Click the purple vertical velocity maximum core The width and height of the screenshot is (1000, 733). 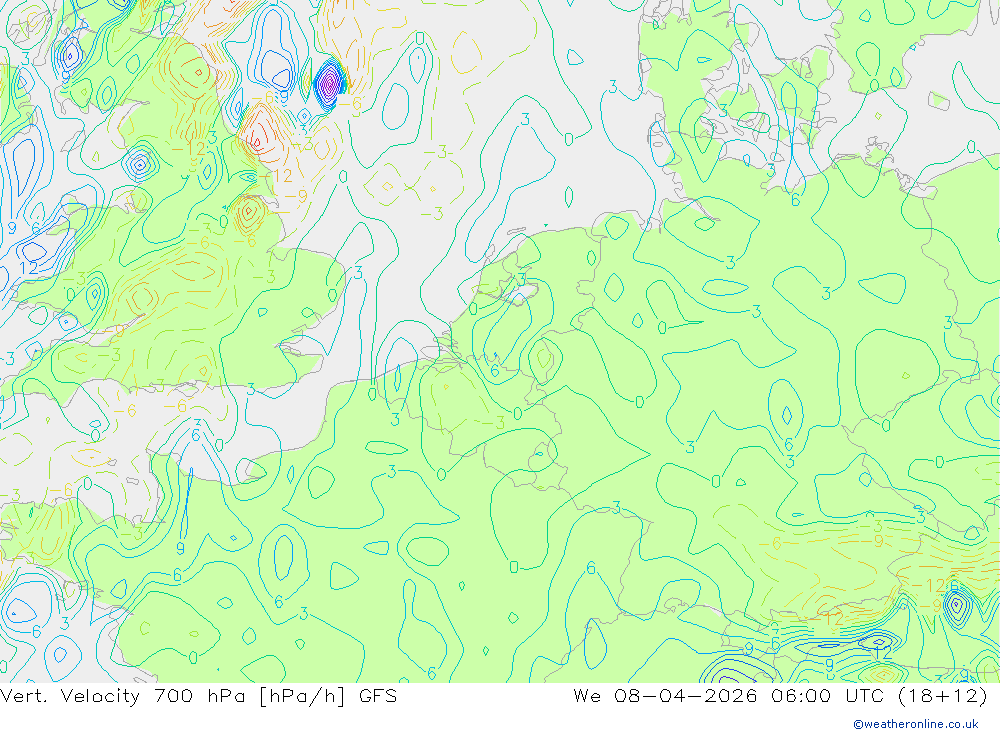329,83
